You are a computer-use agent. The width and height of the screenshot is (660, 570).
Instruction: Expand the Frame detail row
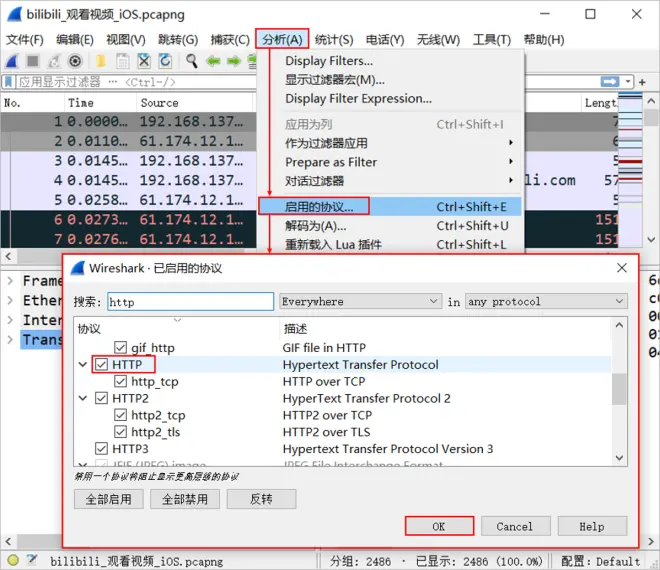pos(10,280)
